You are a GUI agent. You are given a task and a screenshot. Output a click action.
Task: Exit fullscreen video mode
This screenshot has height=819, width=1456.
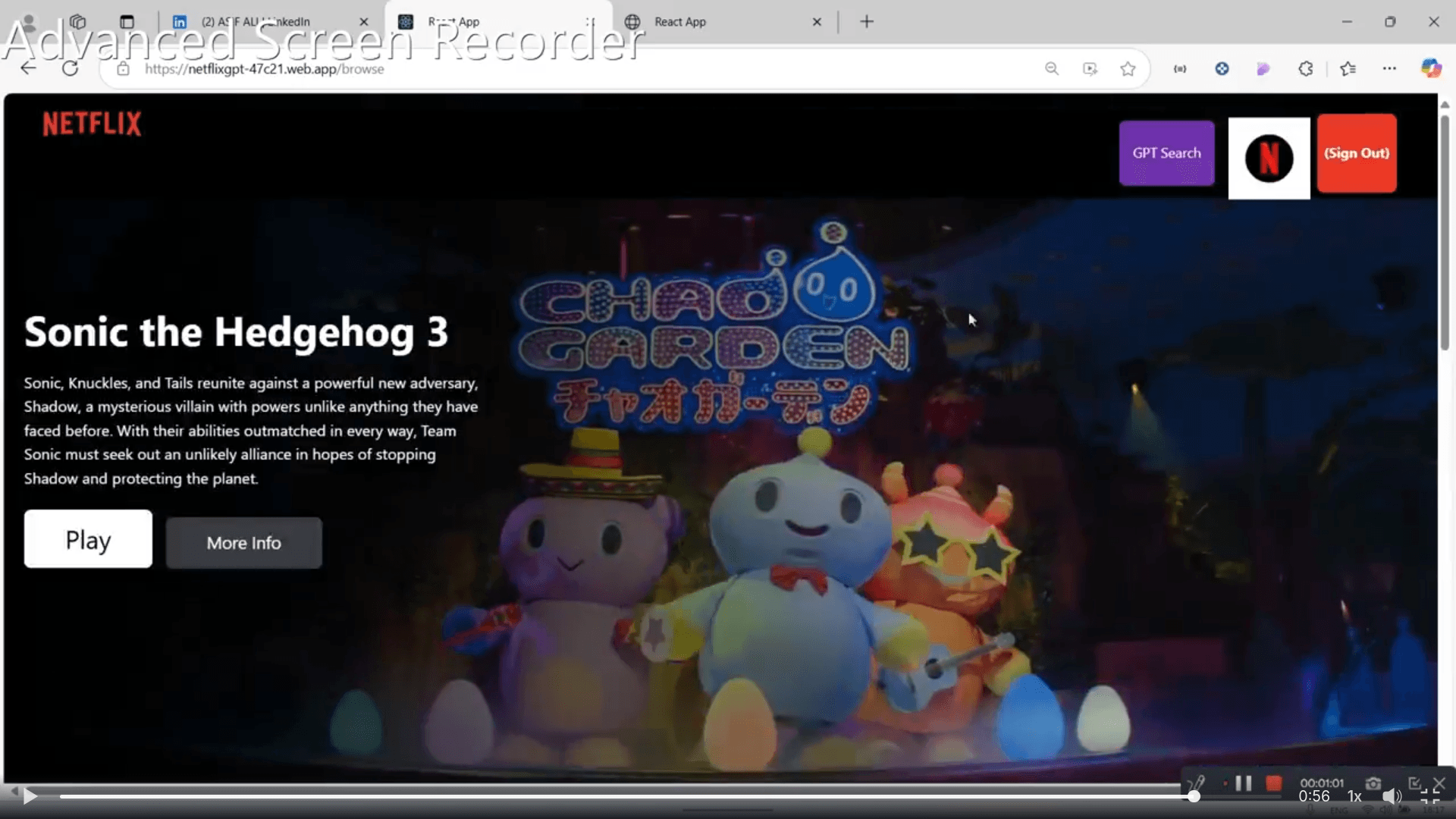click(1430, 796)
